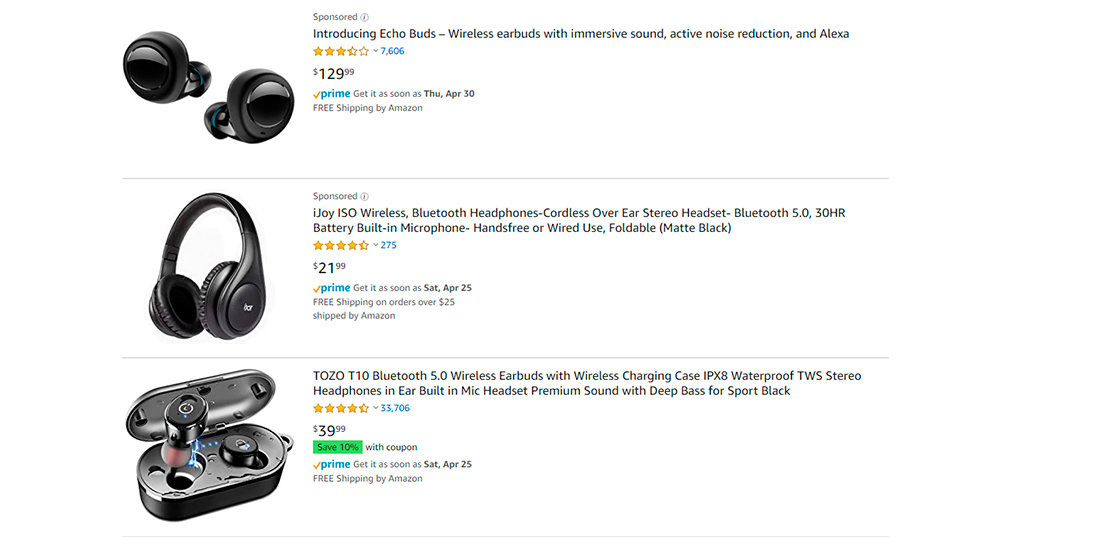Expand rating breakdown arrow next to 7,606
Image resolution: width=1098 pixels, height=537 pixels.
point(375,51)
